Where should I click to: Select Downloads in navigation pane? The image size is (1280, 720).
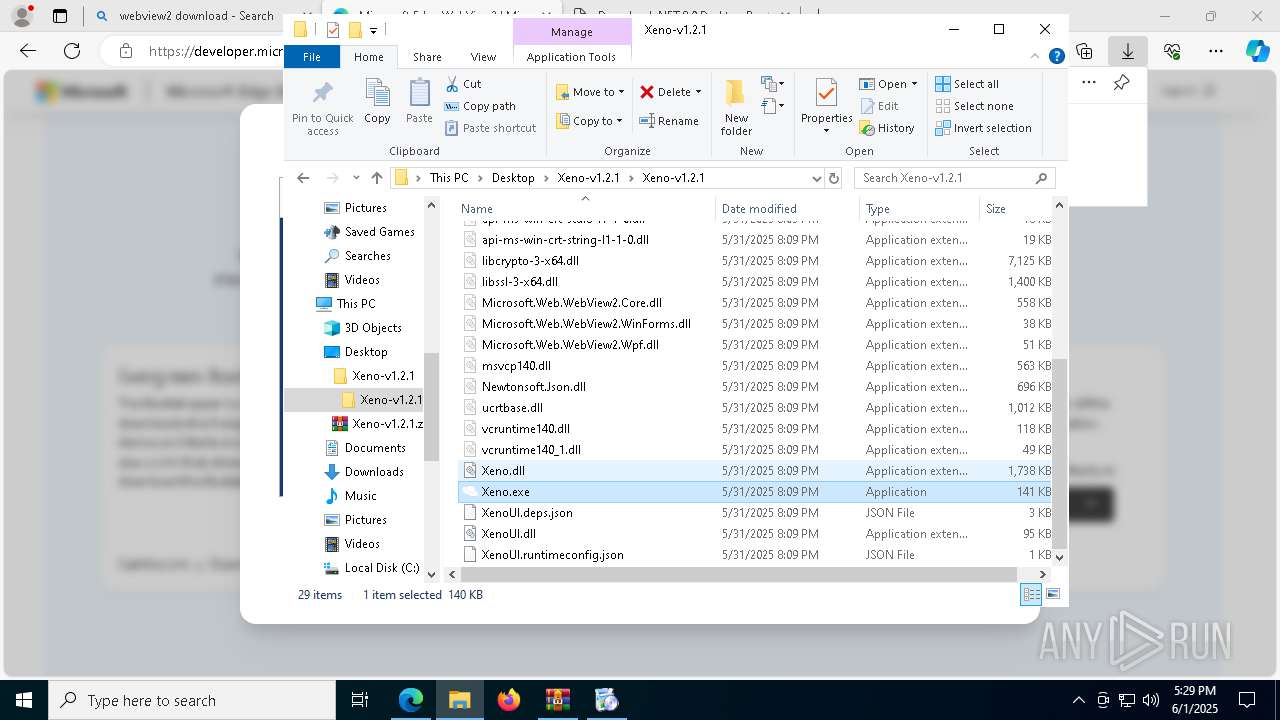click(x=374, y=472)
